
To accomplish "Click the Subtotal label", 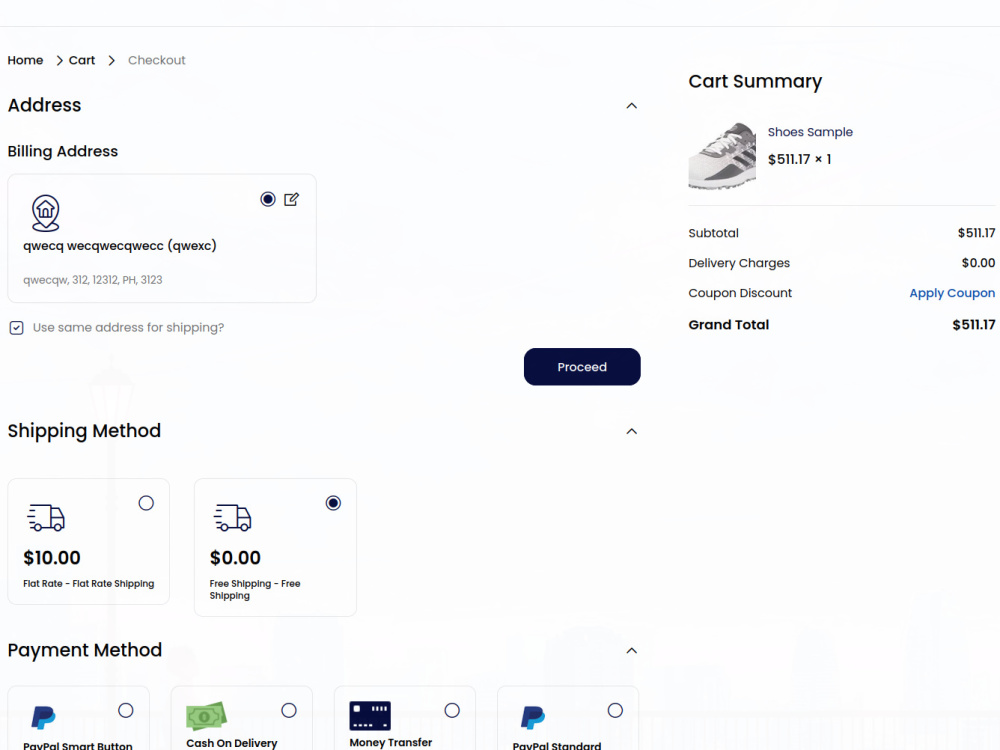I will click(x=714, y=233).
